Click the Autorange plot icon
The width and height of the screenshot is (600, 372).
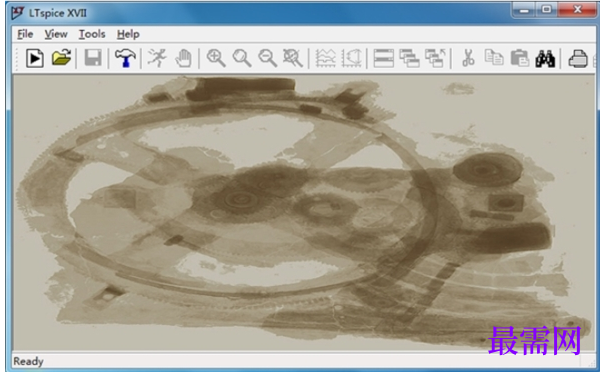[352, 59]
